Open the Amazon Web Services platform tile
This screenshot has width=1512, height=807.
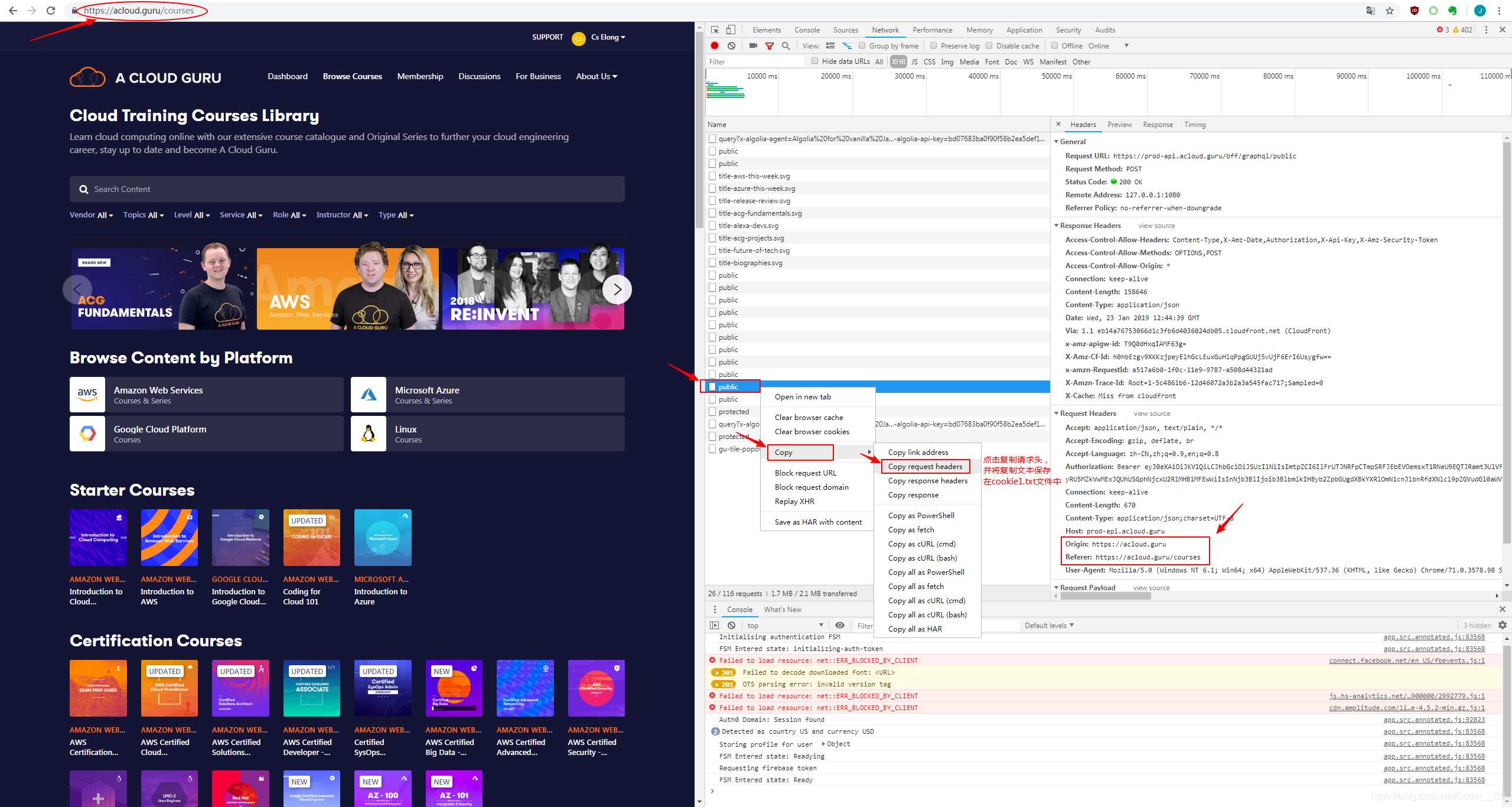point(207,395)
